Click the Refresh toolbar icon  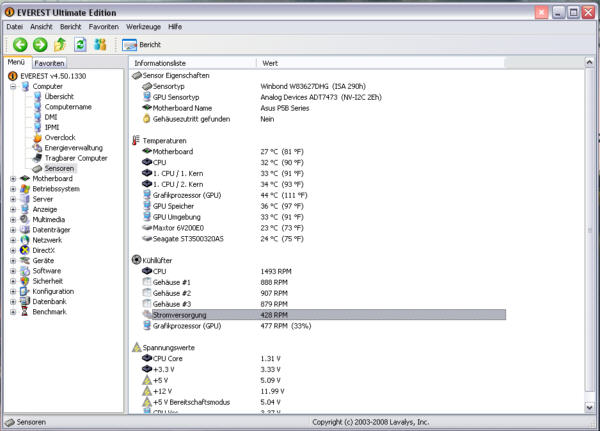[x=80, y=45]
